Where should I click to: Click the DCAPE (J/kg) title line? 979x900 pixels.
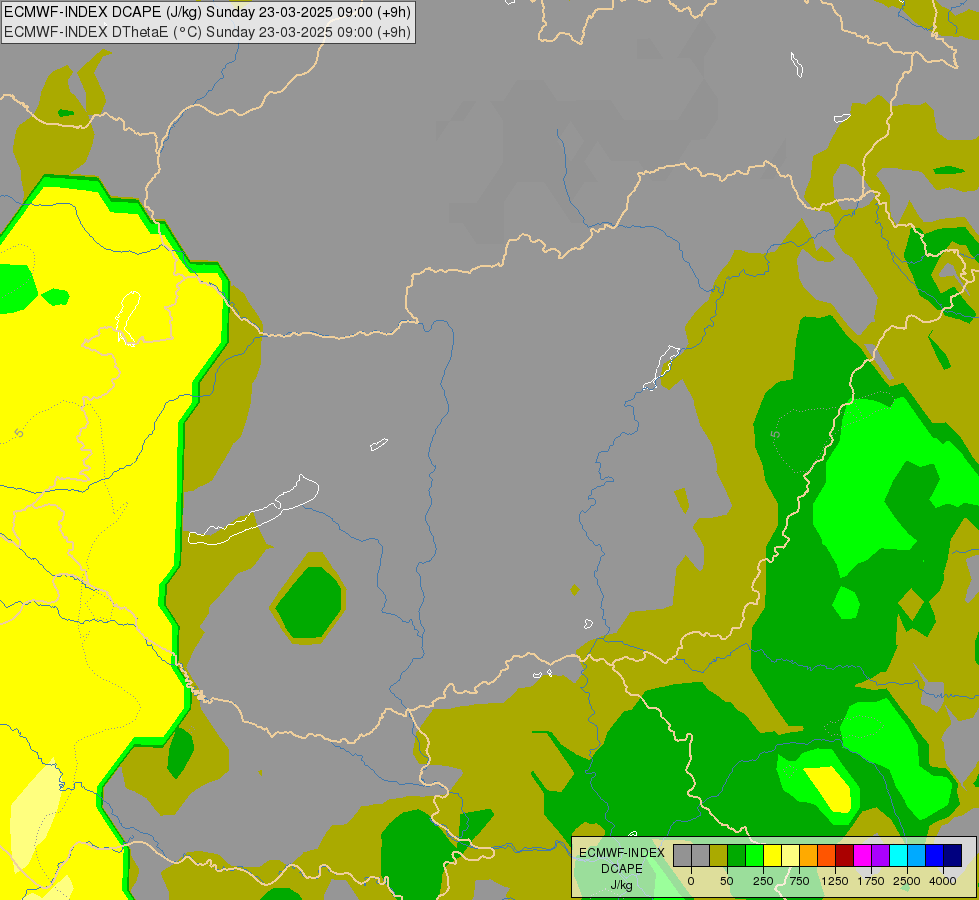(207, 12)
